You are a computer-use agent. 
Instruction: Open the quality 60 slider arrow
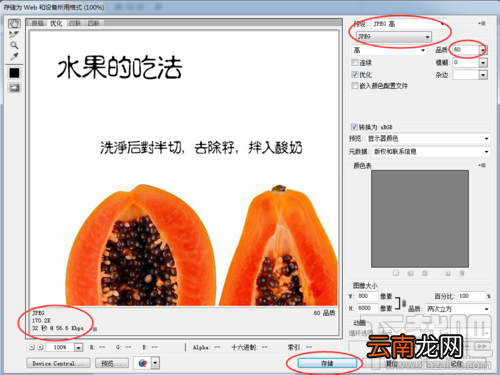[483, 50]
